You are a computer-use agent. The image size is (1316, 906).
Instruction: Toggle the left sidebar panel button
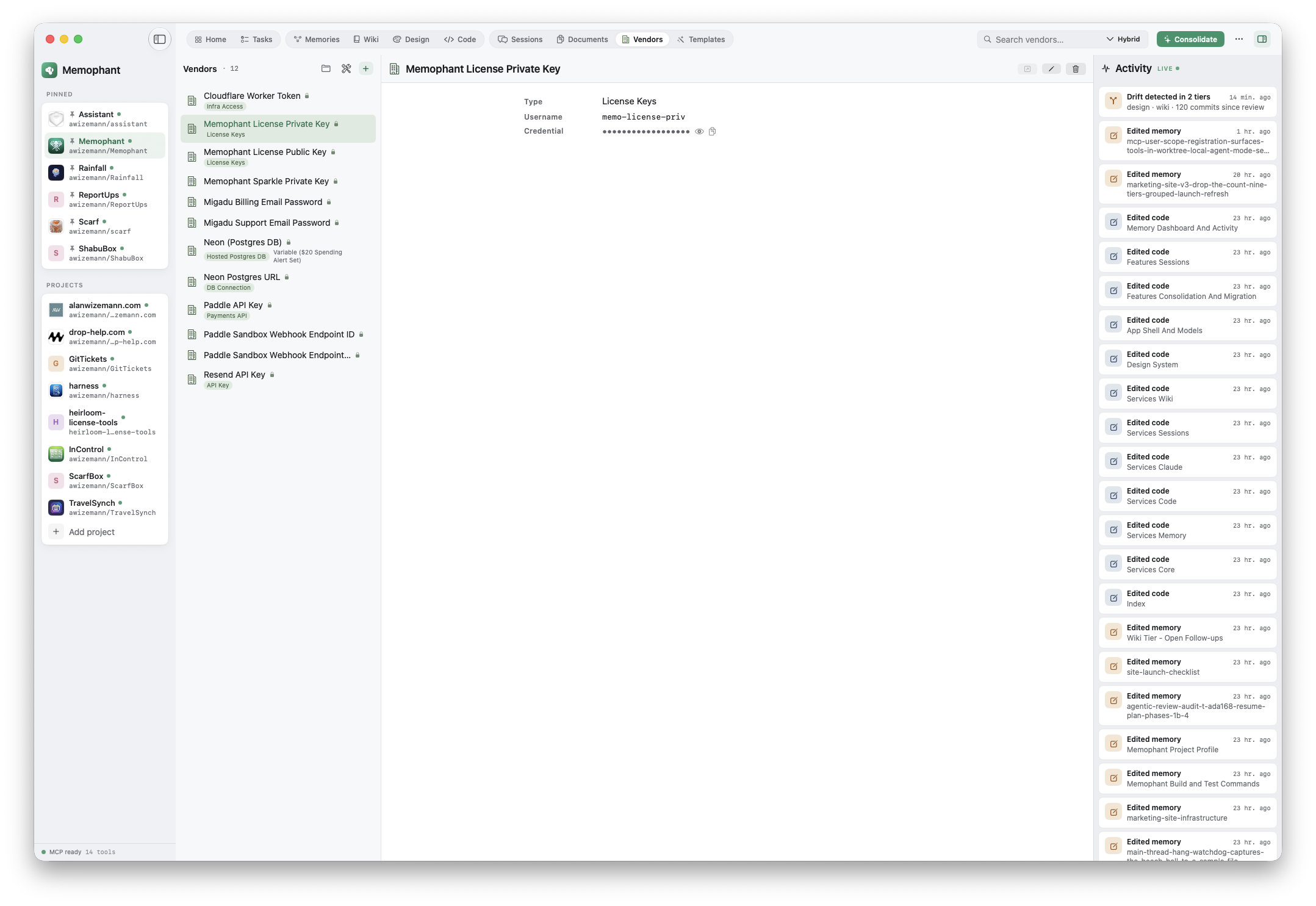(x=159, y=39)
